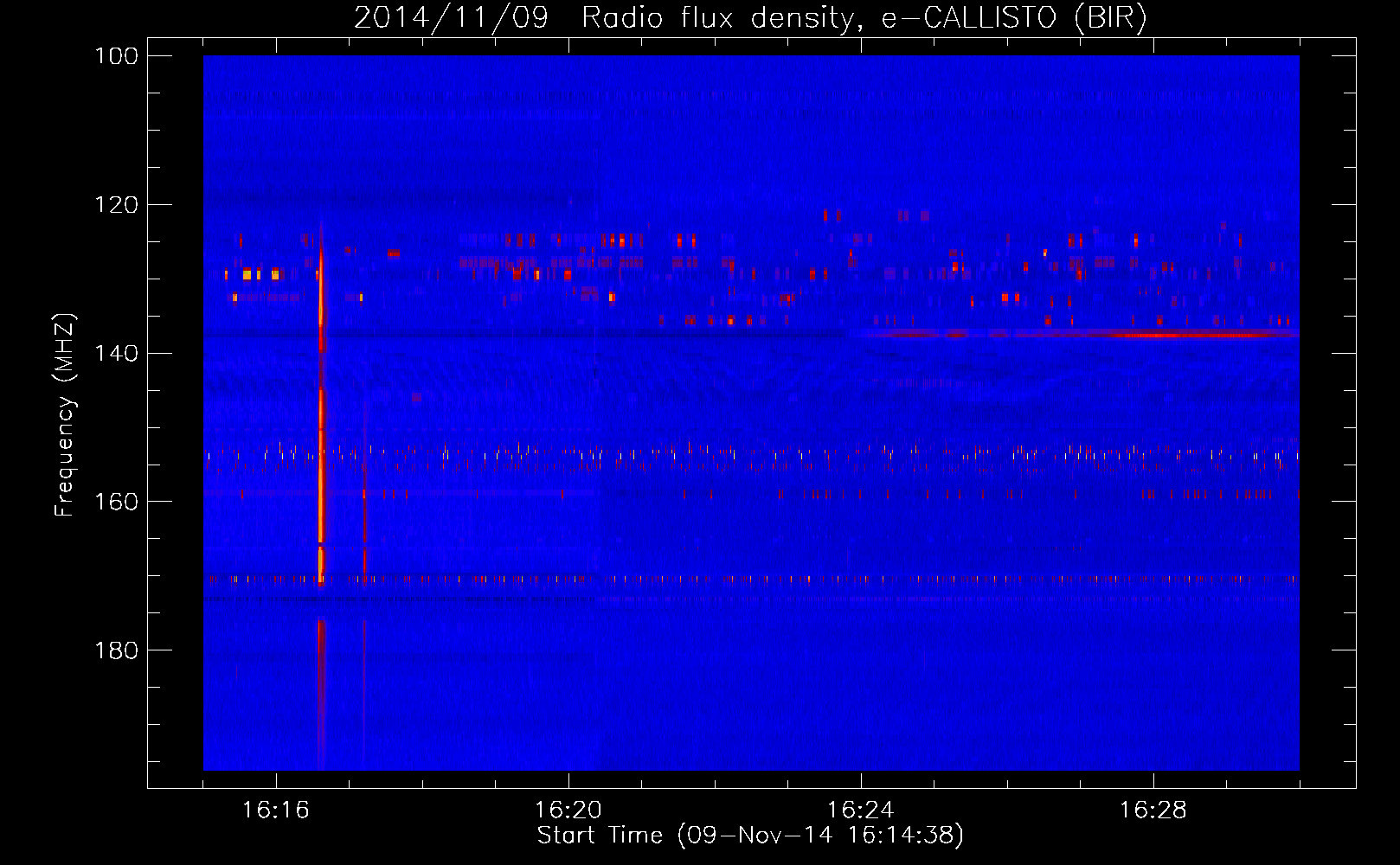
Task: Click the 180 frequency tick label
Action: (115, 650)
